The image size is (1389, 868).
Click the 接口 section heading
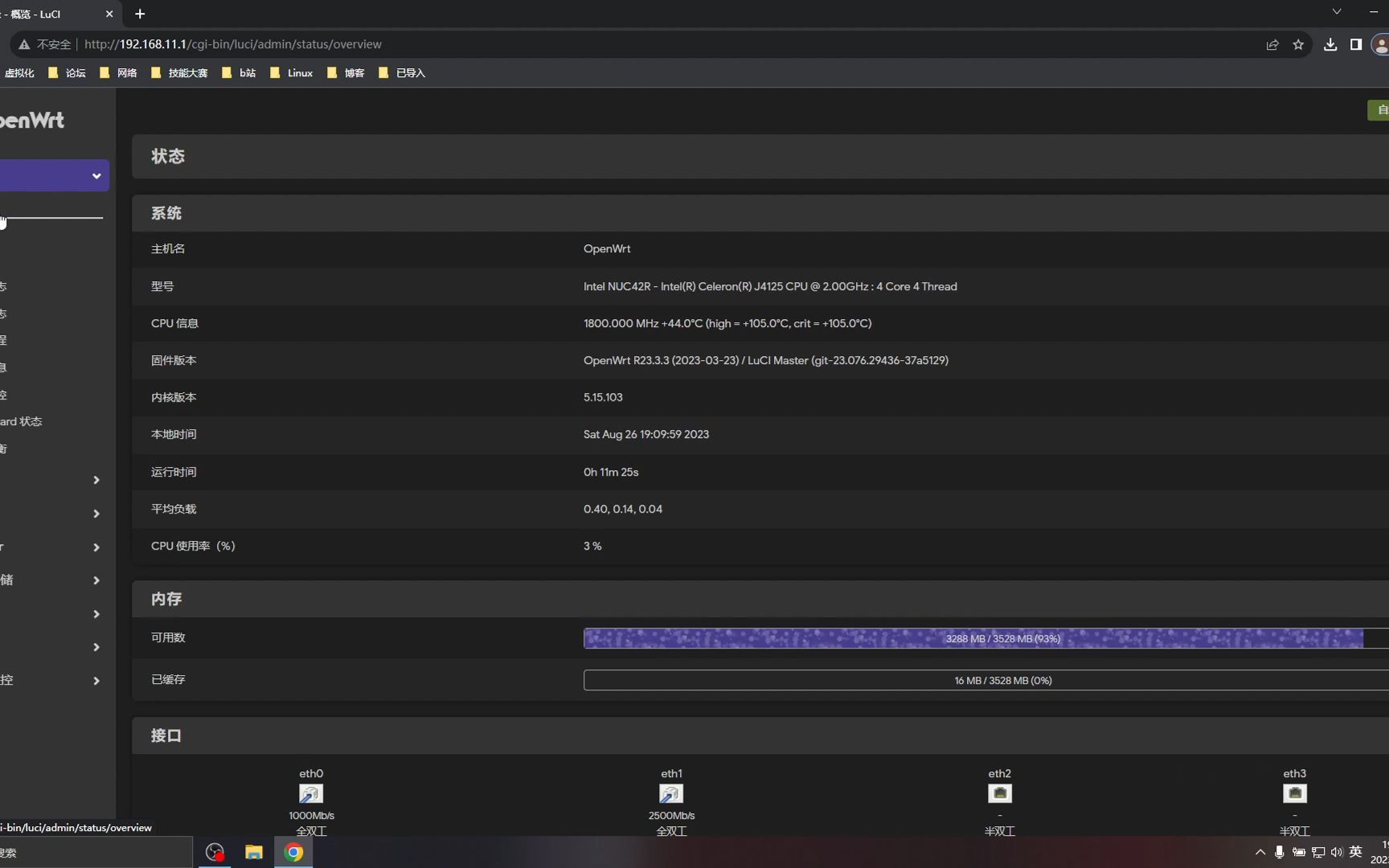[166, 736]
